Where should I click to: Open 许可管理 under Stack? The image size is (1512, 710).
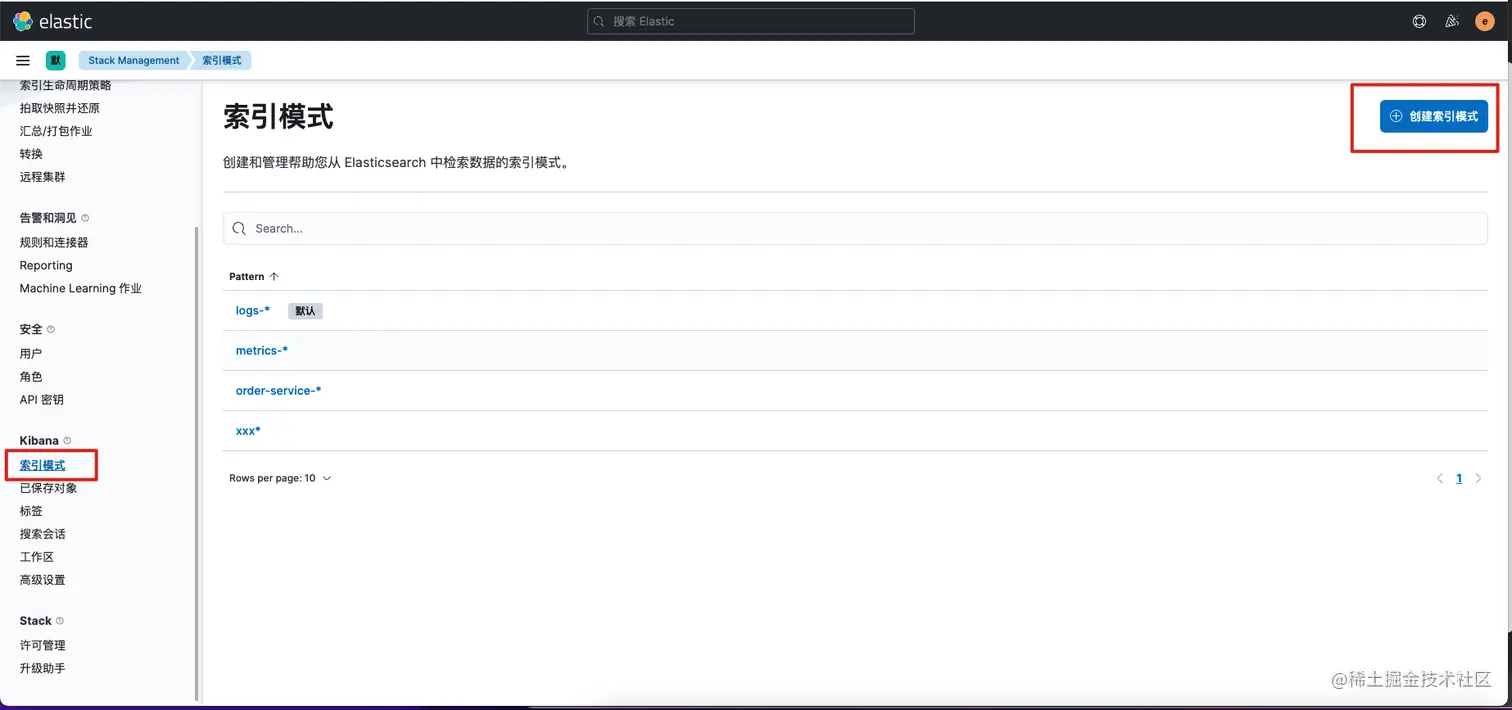[42, 646]
